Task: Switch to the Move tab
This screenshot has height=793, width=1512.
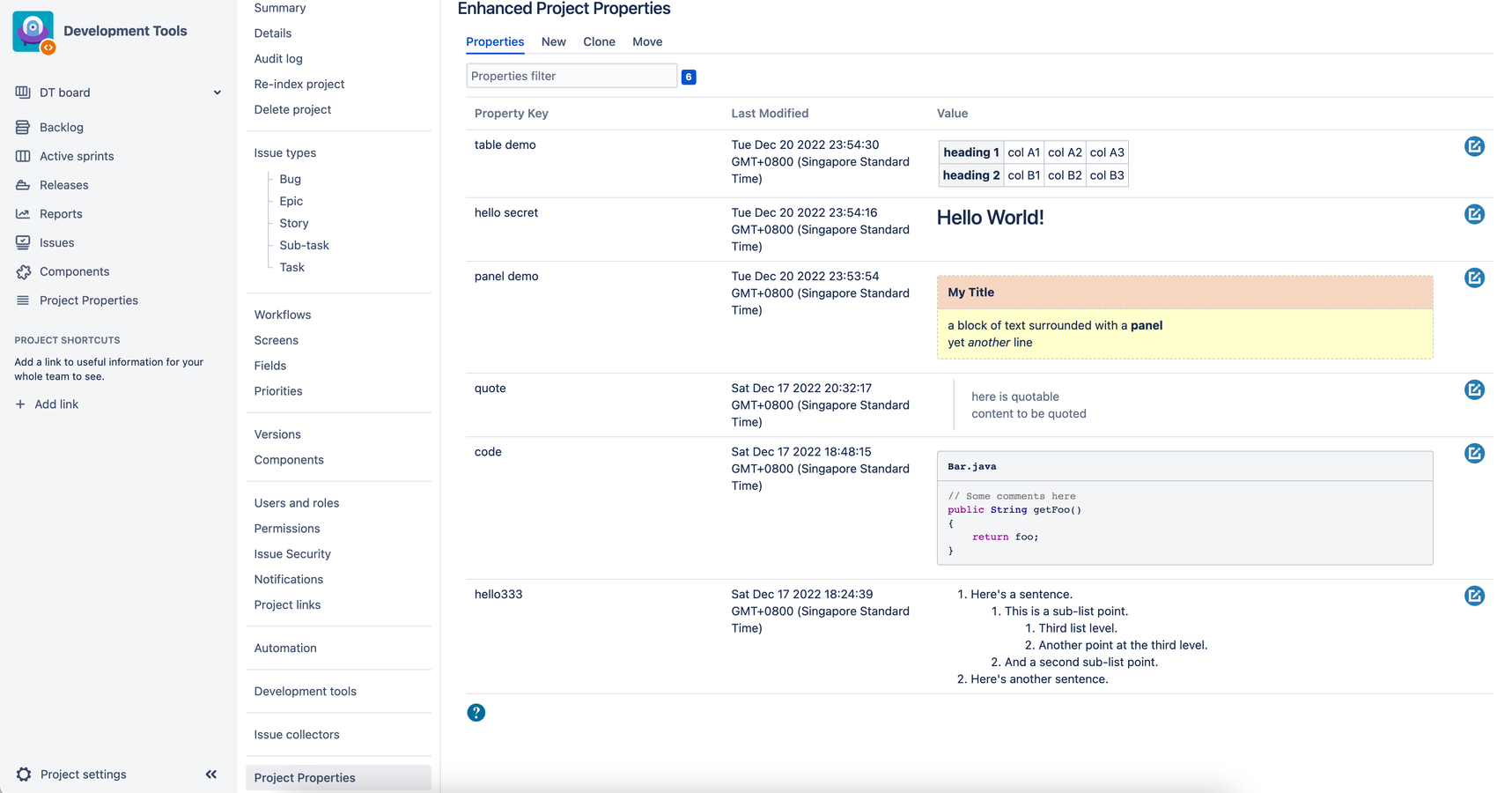Action: 647,41
